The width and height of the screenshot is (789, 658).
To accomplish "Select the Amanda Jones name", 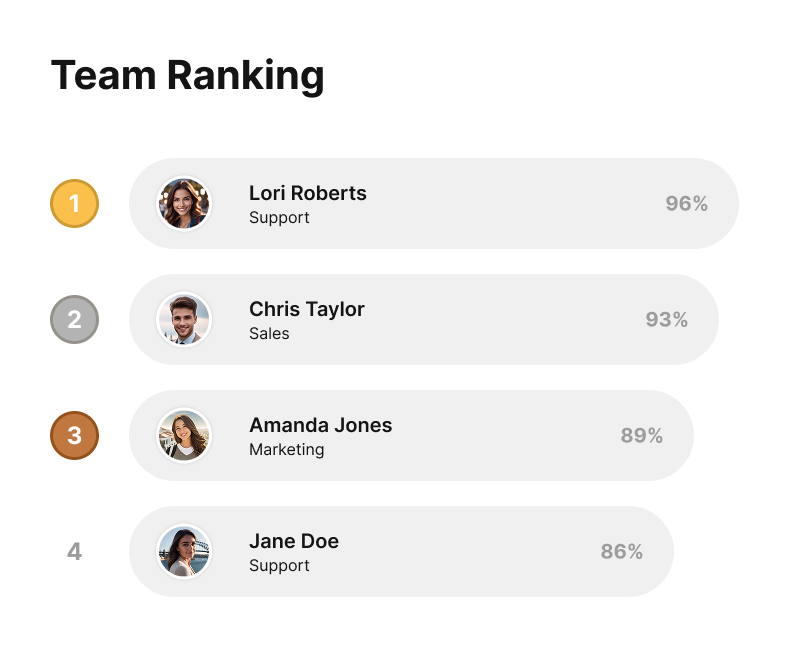I will click(320, 425).
